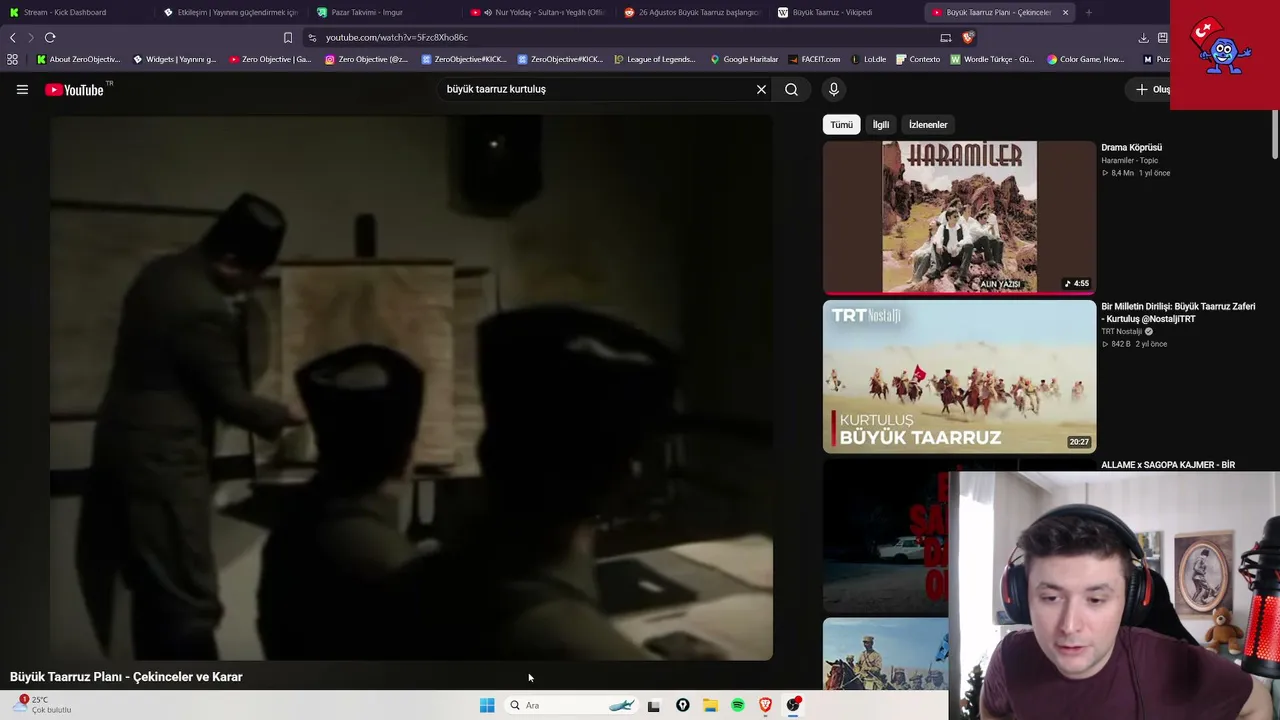Image resolution: width=1280 pixels, height=720 pixels.
Task: Open the YouTube guide hamburger menu
Action: [22, 89]
